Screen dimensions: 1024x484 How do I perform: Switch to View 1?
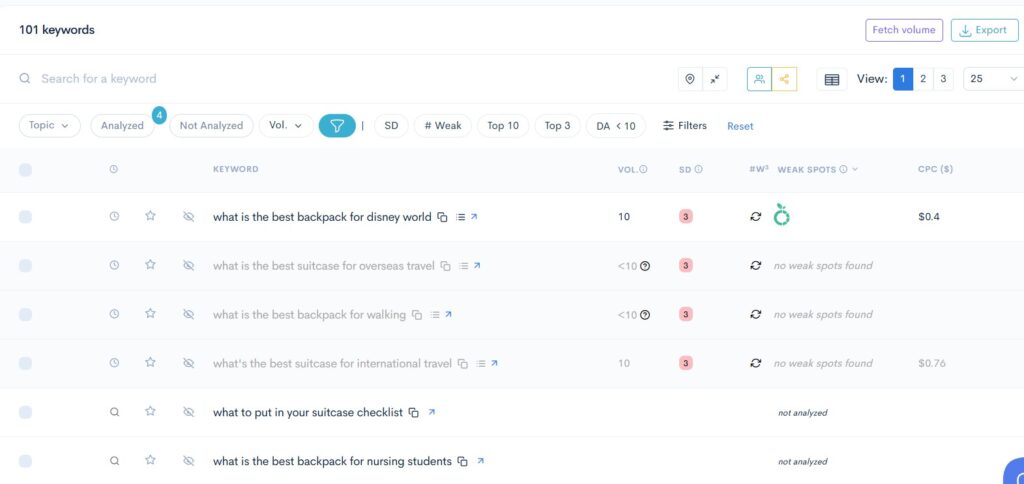(903, 79)
